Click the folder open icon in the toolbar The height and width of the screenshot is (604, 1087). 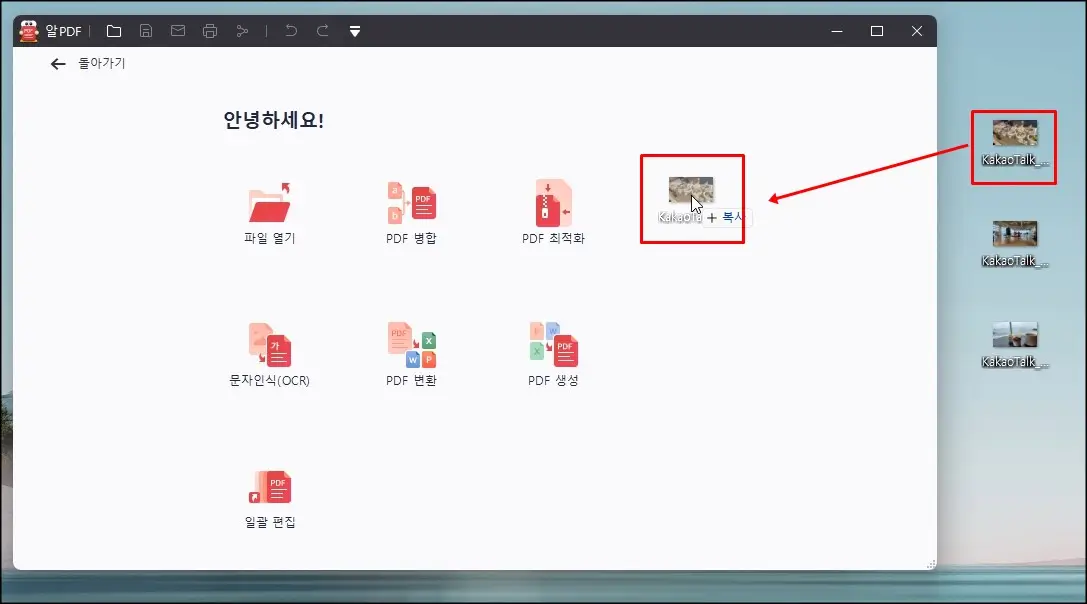114,30
